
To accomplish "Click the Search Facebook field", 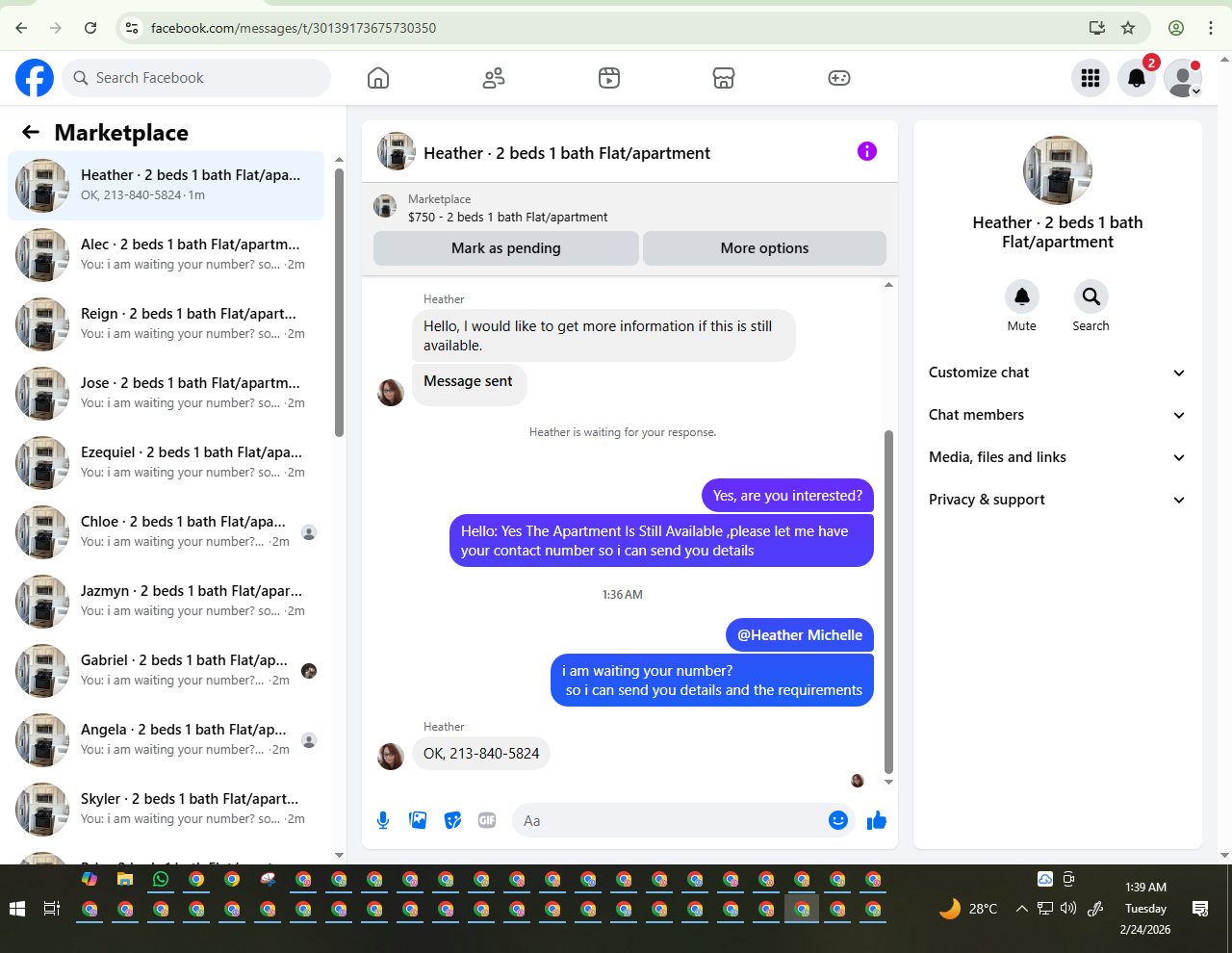I will pyautogui.click(x=196, y=78).
